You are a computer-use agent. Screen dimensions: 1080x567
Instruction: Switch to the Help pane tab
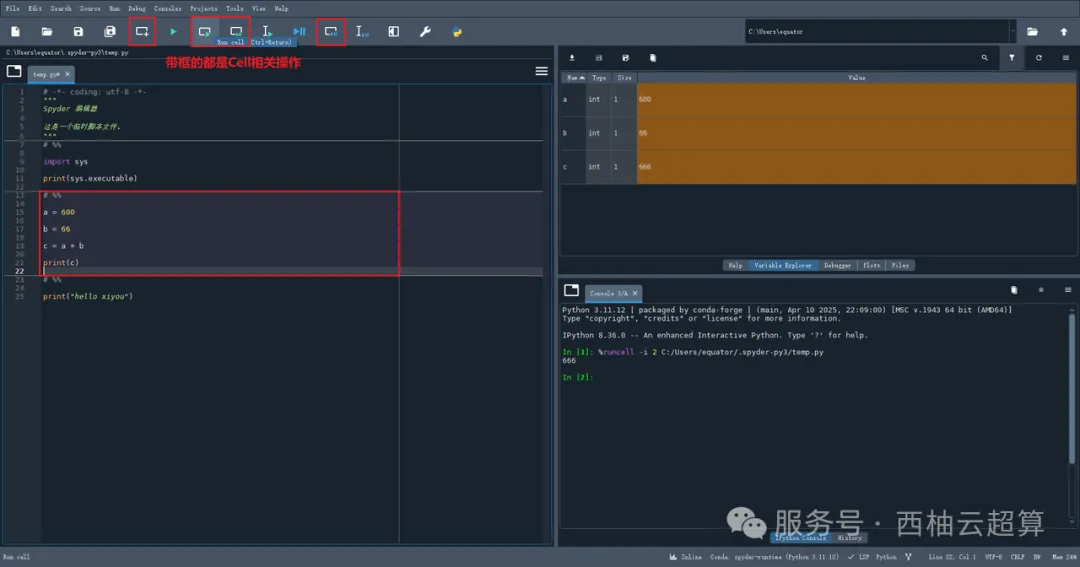[x=736, y=265]
